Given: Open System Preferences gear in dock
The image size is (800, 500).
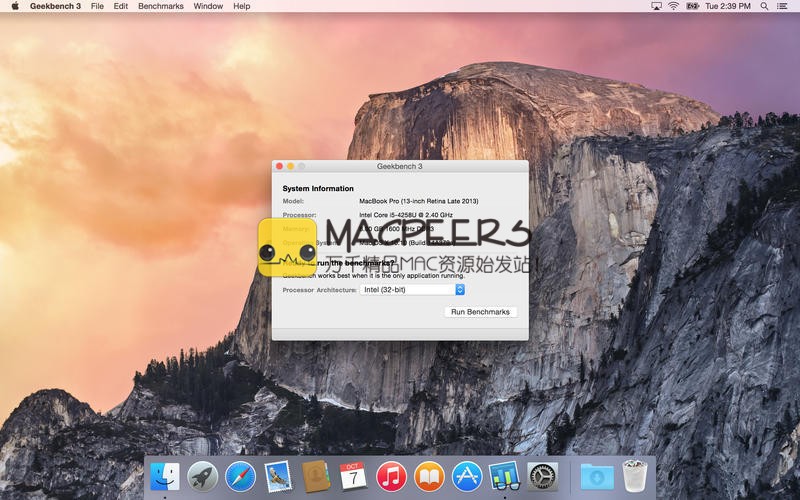Looking at the screenshot, I should coord(542,477).
